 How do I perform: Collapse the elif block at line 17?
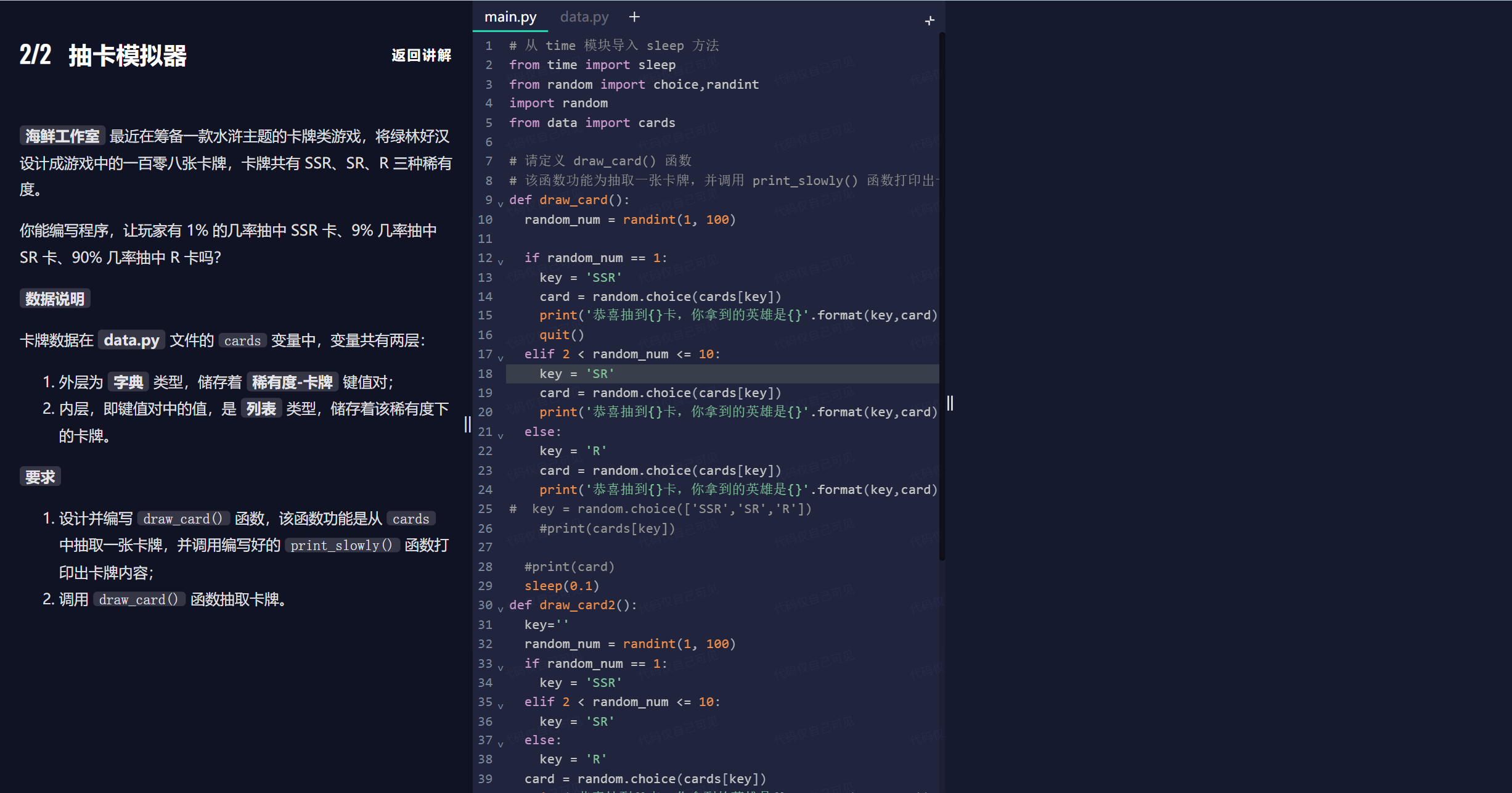pyautogui.click(x=501, y=358)
